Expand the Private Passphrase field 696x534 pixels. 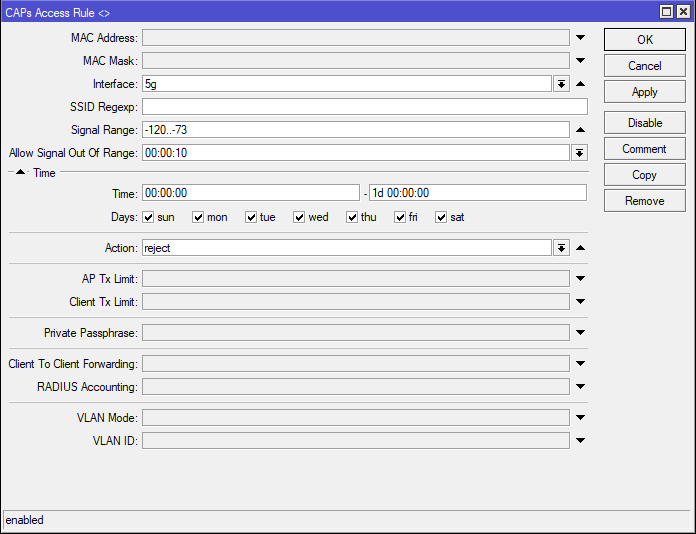580,332
